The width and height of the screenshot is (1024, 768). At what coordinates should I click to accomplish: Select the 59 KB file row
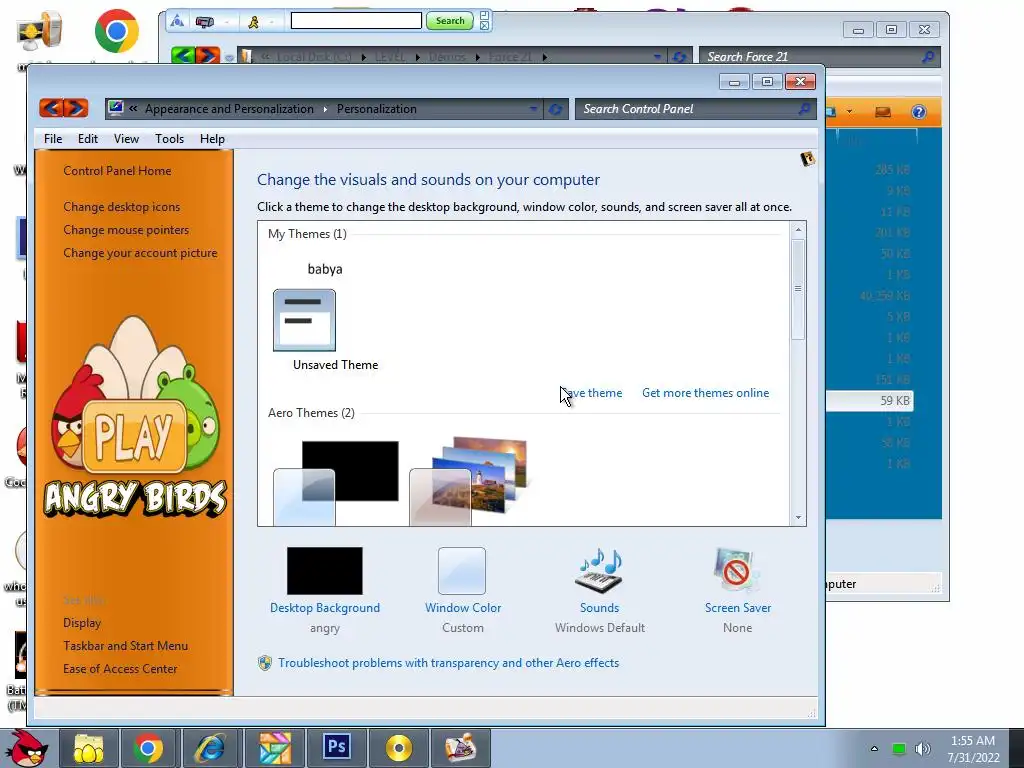click(x=869, y=400)
